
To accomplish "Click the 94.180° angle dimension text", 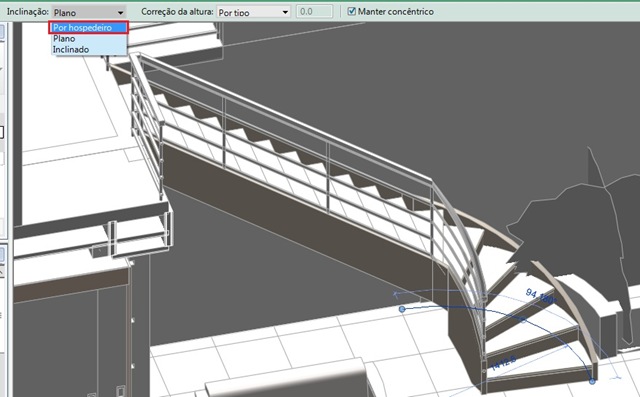I will click(540, 297).
